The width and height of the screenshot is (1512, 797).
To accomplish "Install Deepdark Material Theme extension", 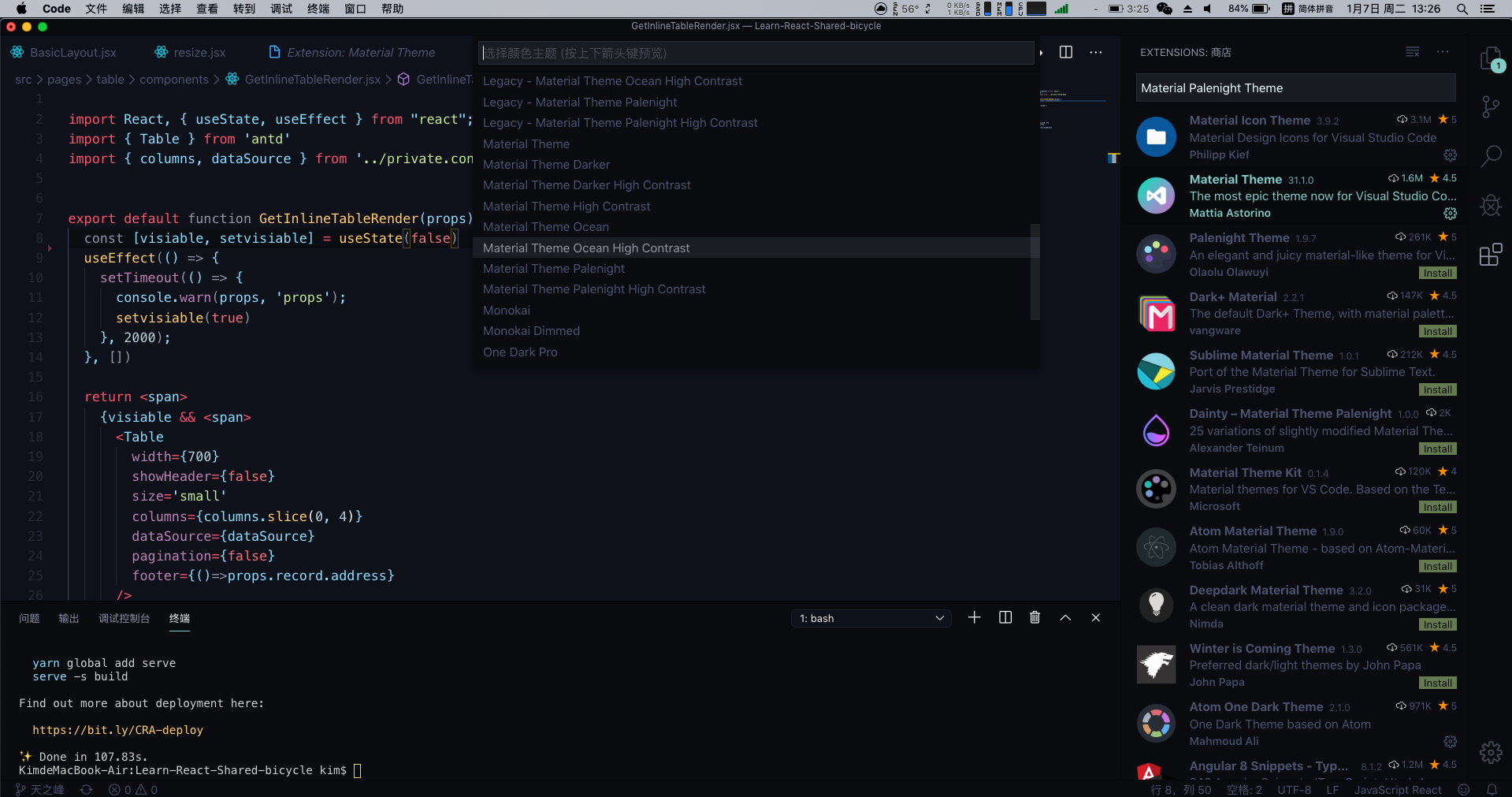I will [1438, 624].
